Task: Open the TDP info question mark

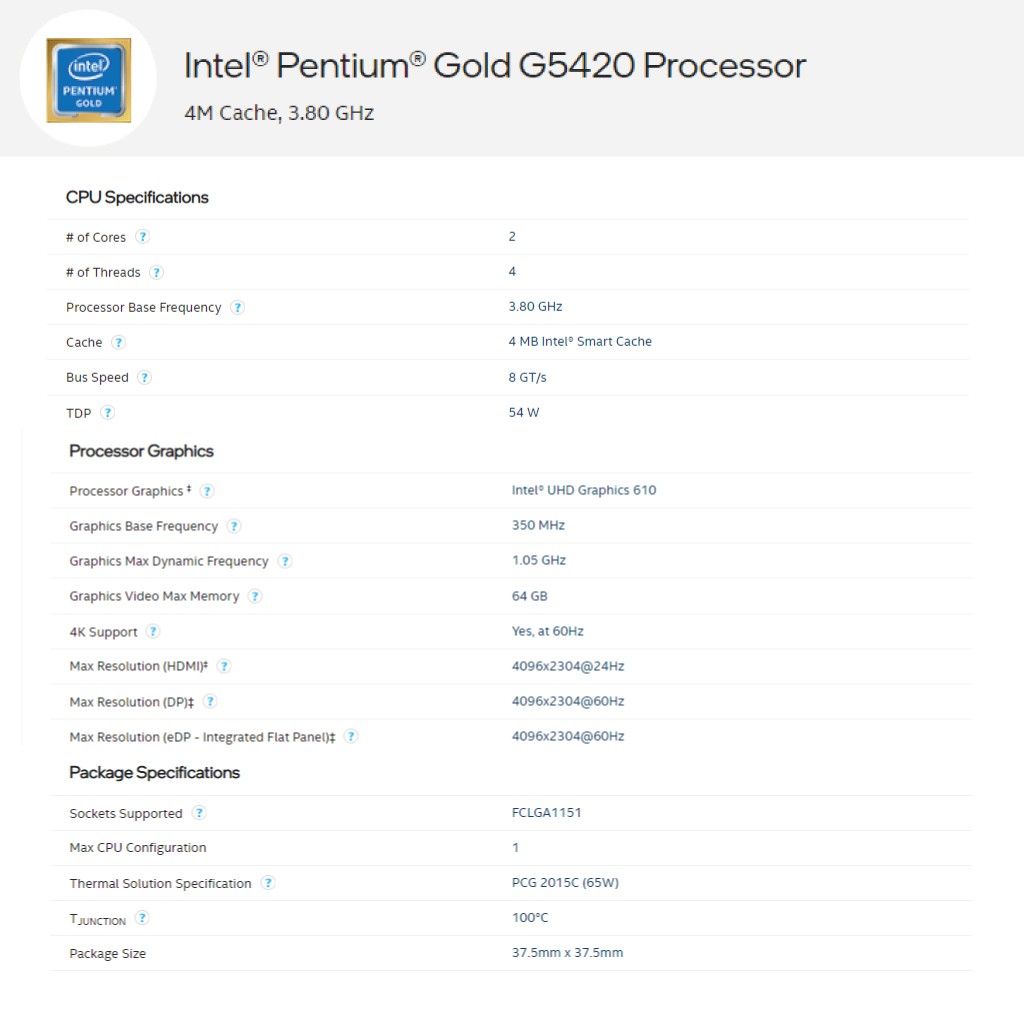Action: 108,412
